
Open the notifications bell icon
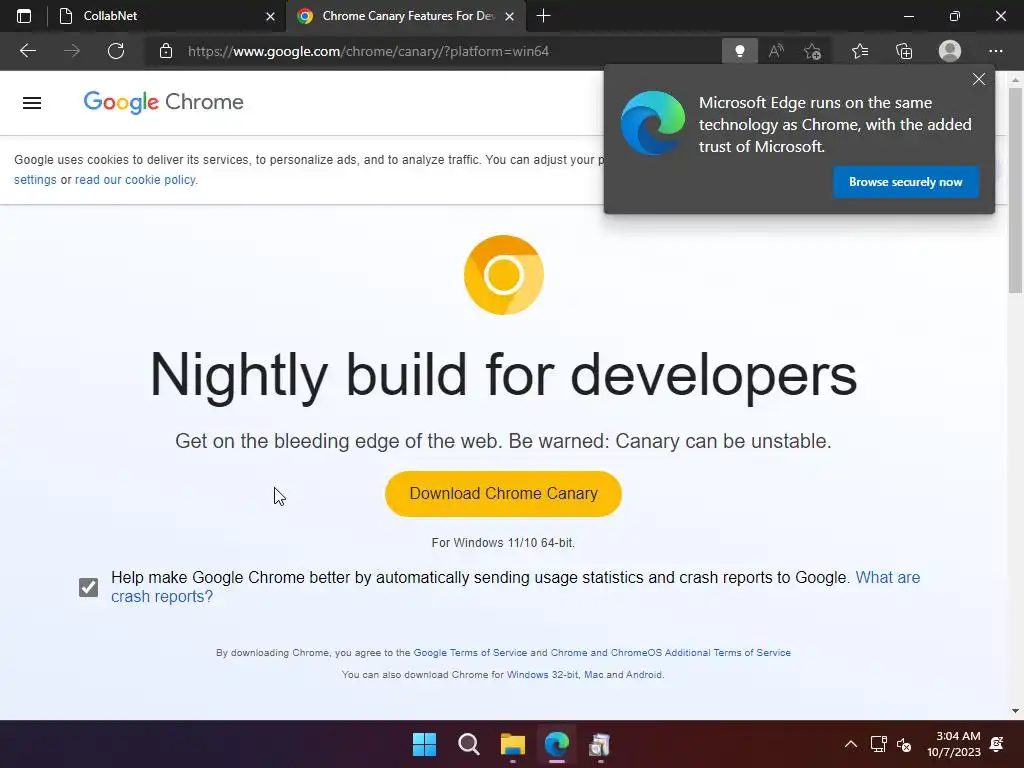coord(997,744)
